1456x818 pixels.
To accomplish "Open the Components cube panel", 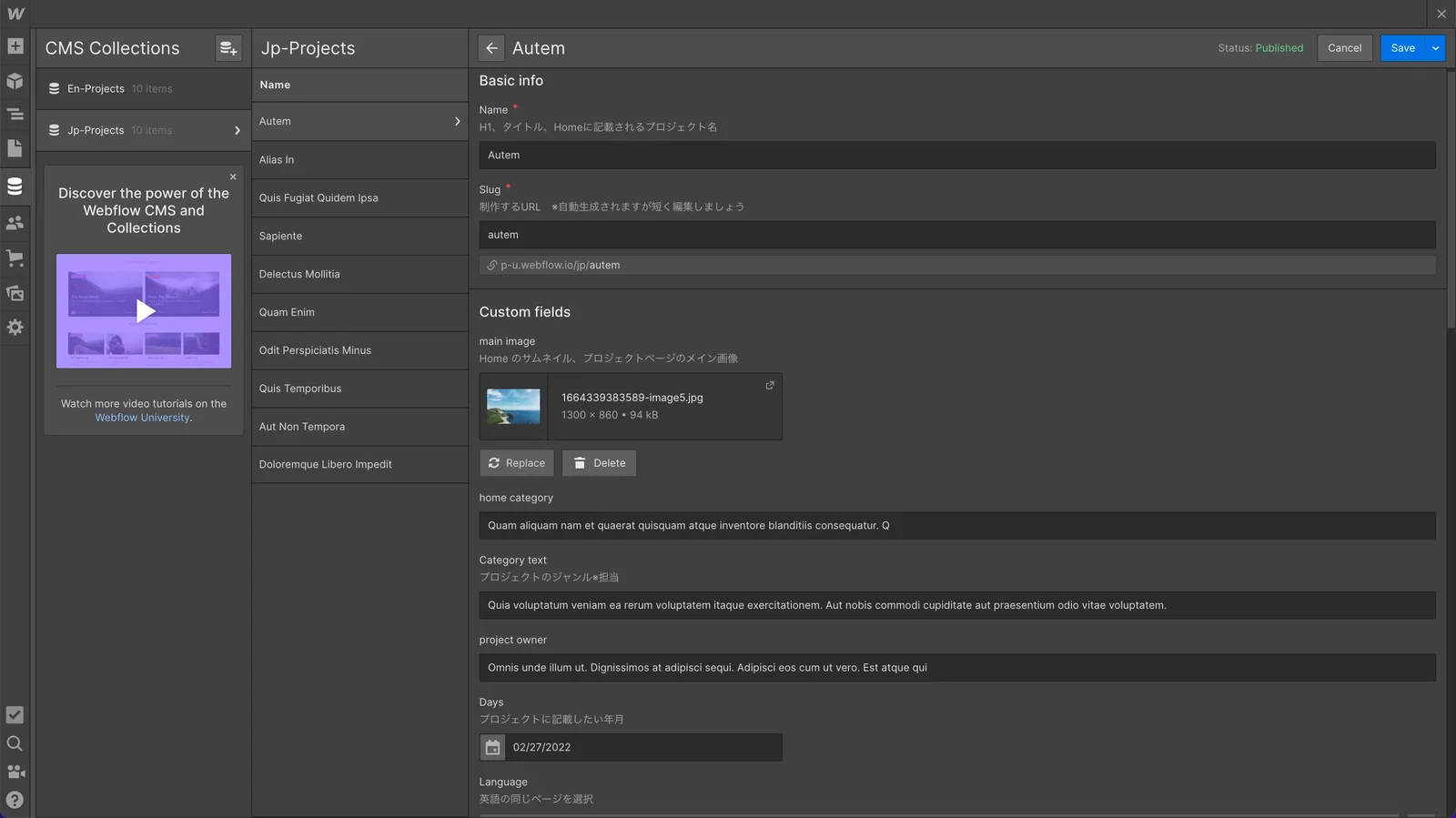I will click(x=15, y=81).
